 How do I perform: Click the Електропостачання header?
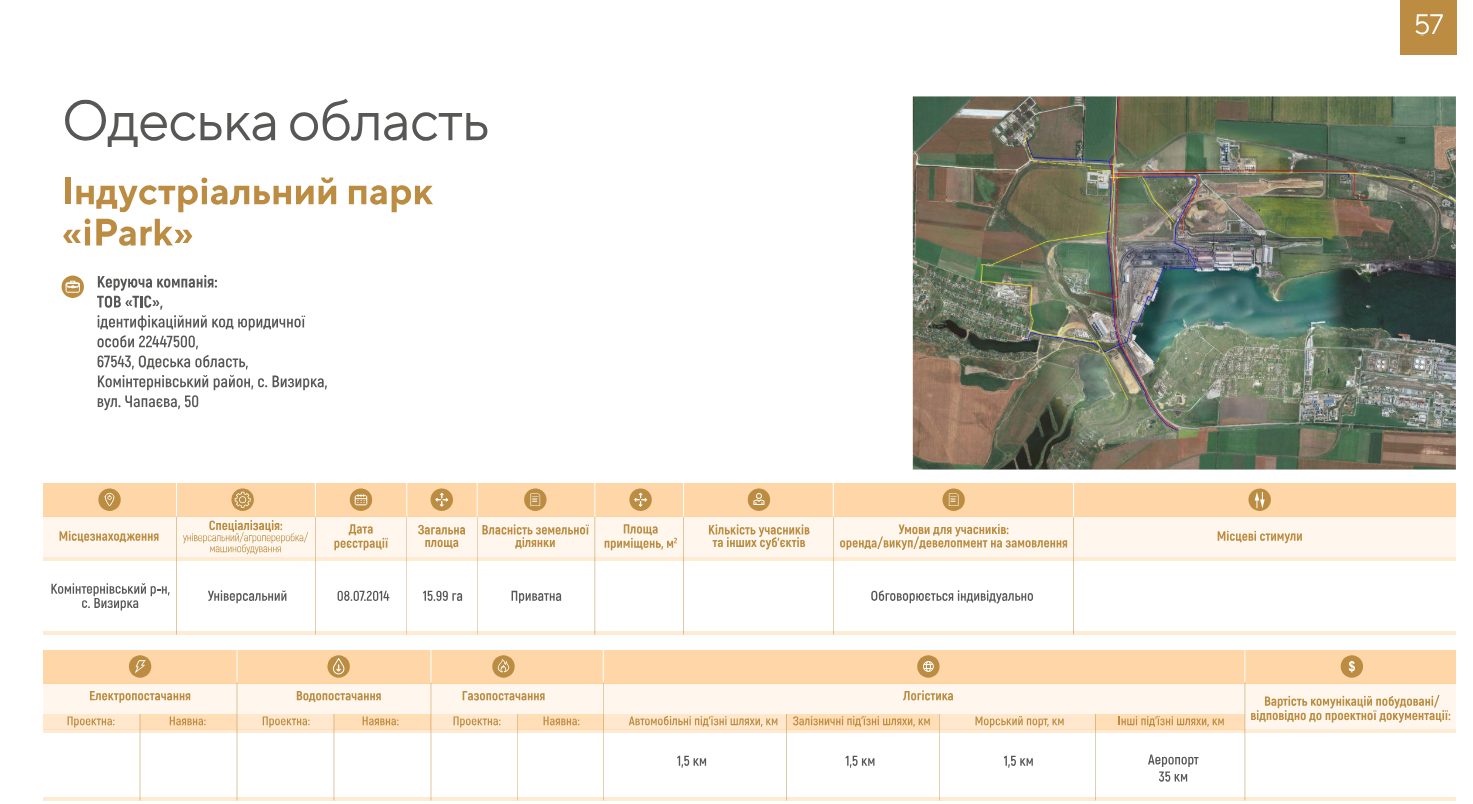pos(140,696)
